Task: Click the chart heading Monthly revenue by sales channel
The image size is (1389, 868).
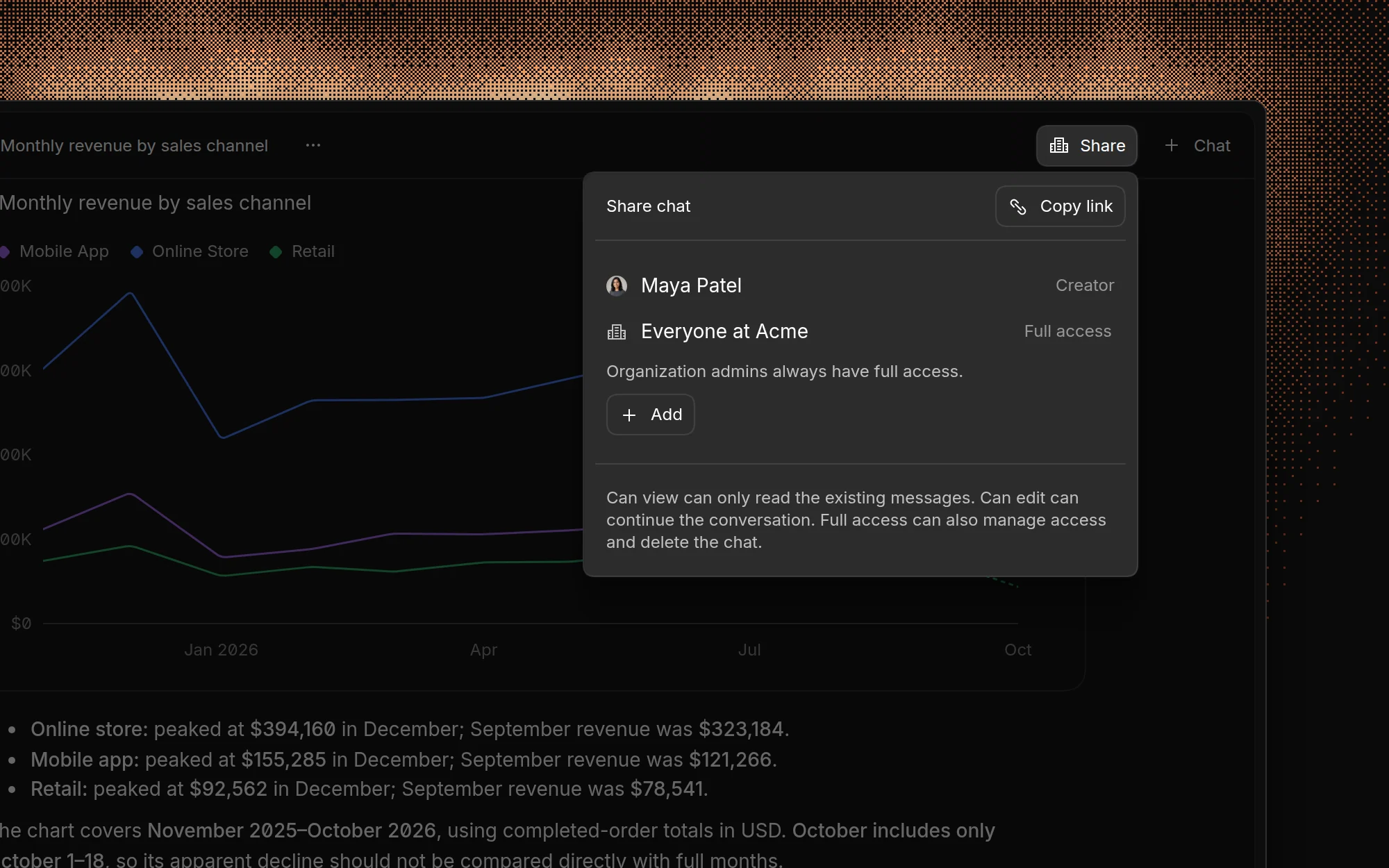Action: [x=156, y=203]
